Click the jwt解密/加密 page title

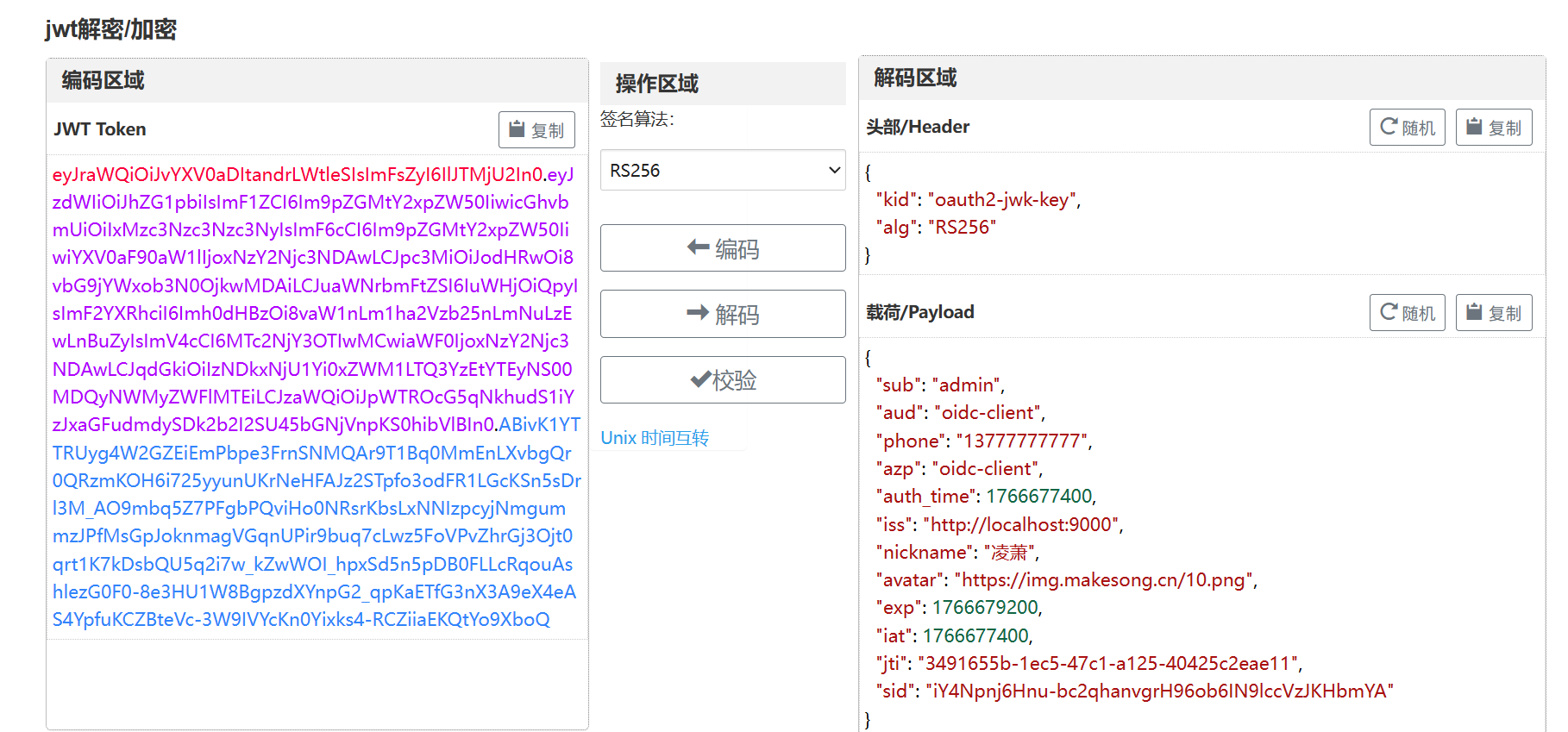pyautogui.click(x=110, y=30)
